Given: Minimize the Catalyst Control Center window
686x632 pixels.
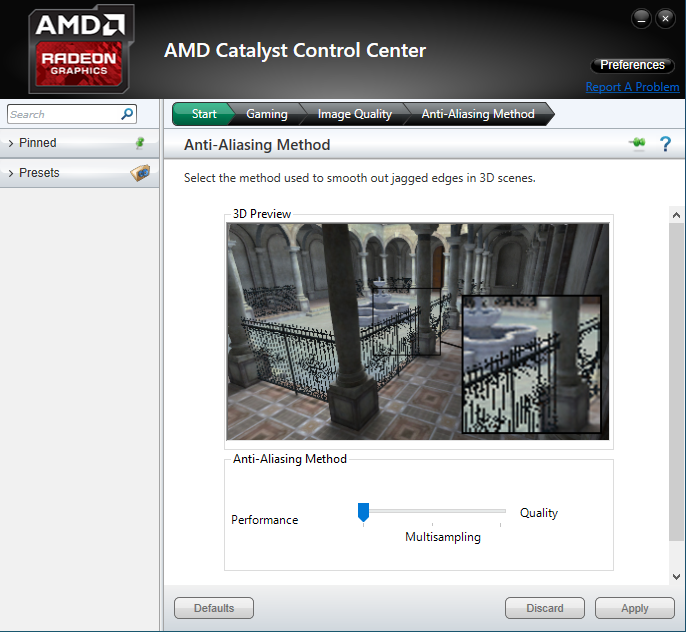Looking at the screenshot, I should point(641,19).
